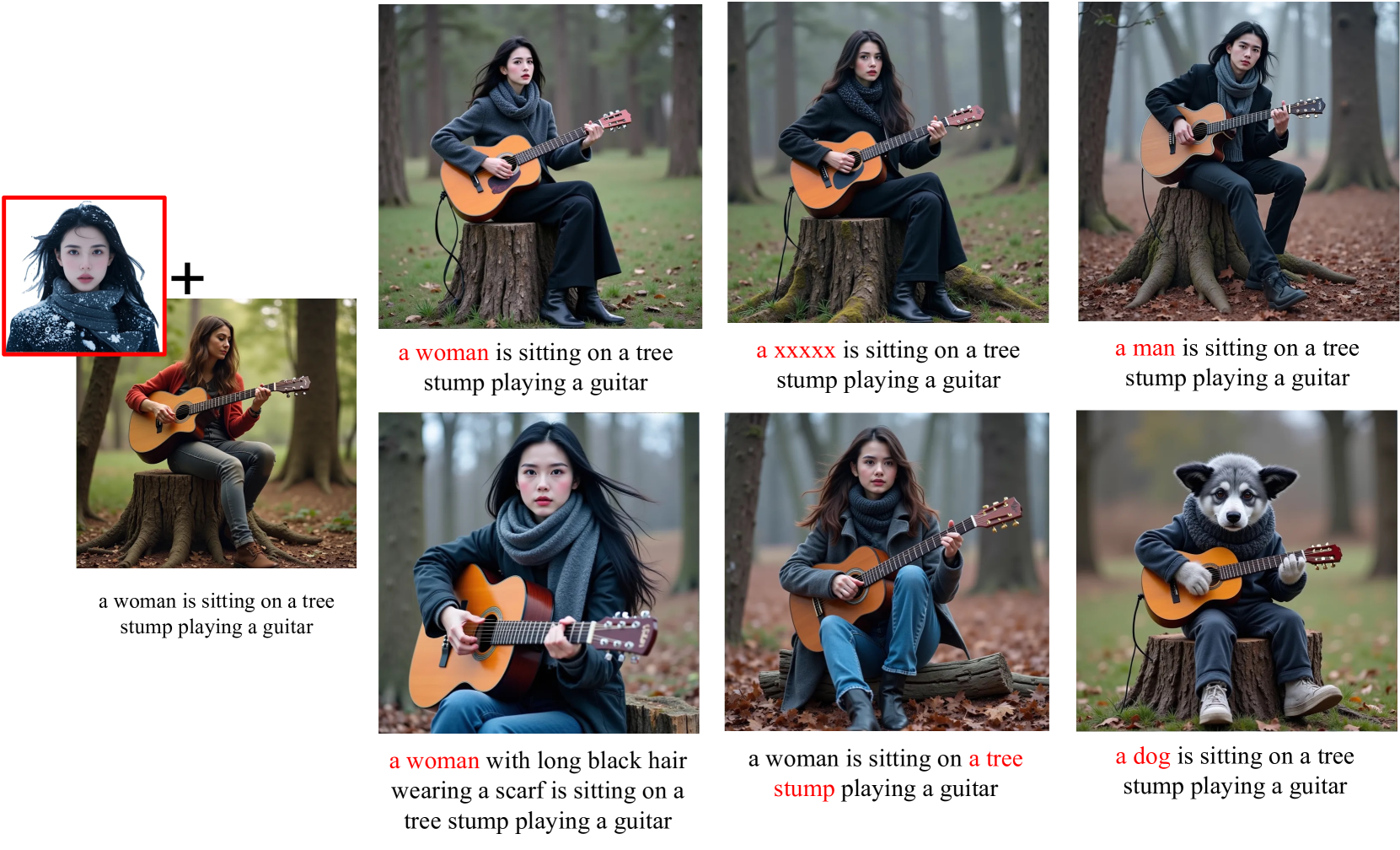Click the red 'a xxxxx' caption text

tap(796, 350)
